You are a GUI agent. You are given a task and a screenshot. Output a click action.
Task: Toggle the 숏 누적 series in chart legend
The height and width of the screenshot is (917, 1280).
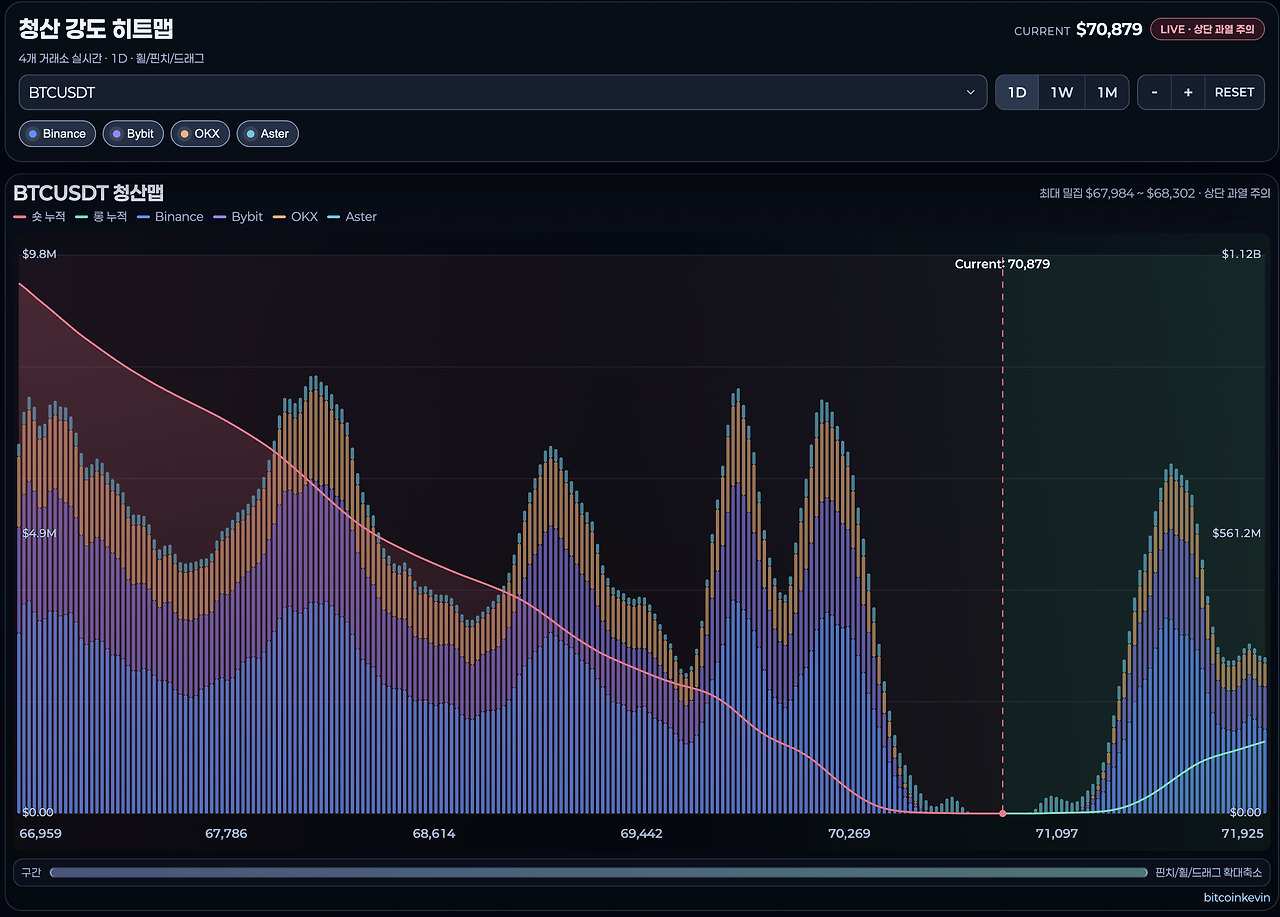tap(40, 217)
